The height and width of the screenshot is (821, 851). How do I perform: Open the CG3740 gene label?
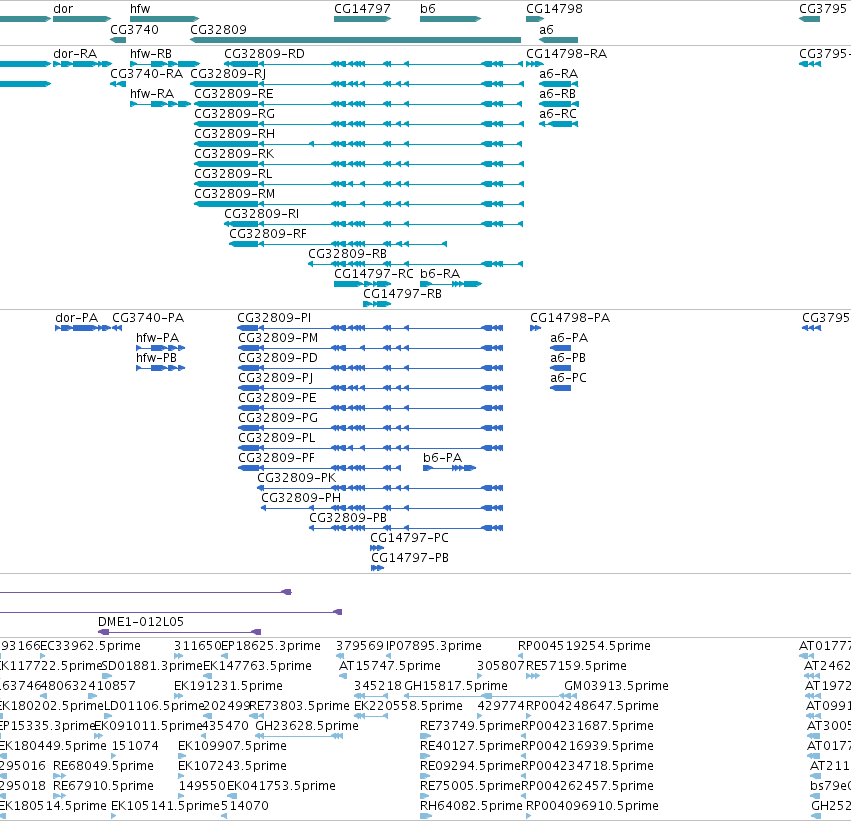[x=135, y=29]
